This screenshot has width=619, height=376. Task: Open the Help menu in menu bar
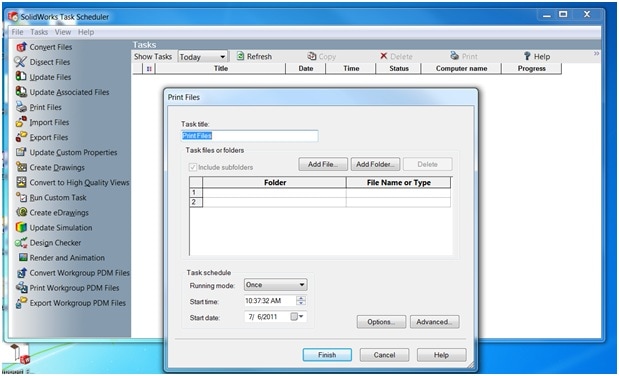click(86, 32)
